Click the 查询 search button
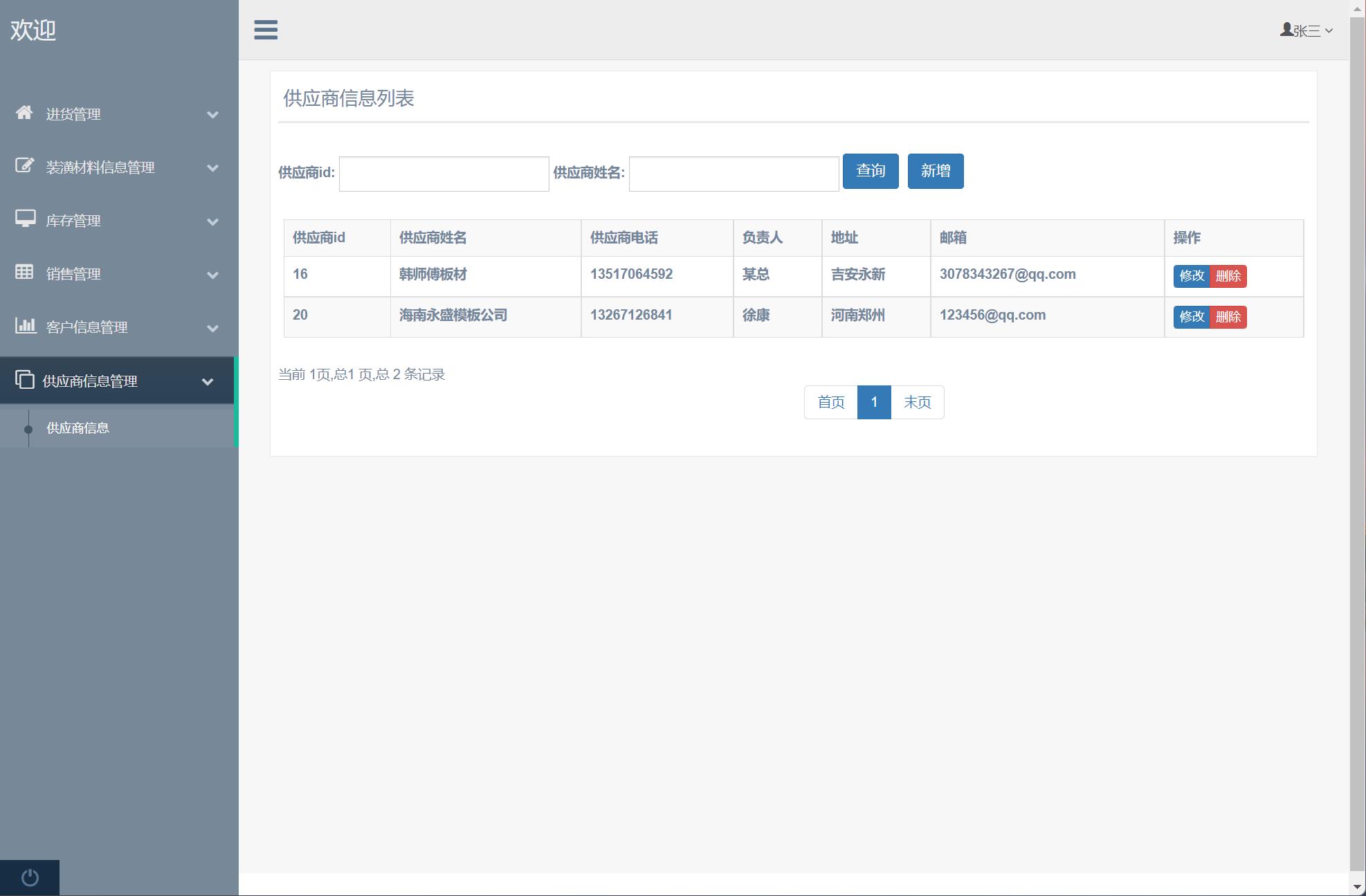Screen dimensions: 1366x896 (870, 171)
